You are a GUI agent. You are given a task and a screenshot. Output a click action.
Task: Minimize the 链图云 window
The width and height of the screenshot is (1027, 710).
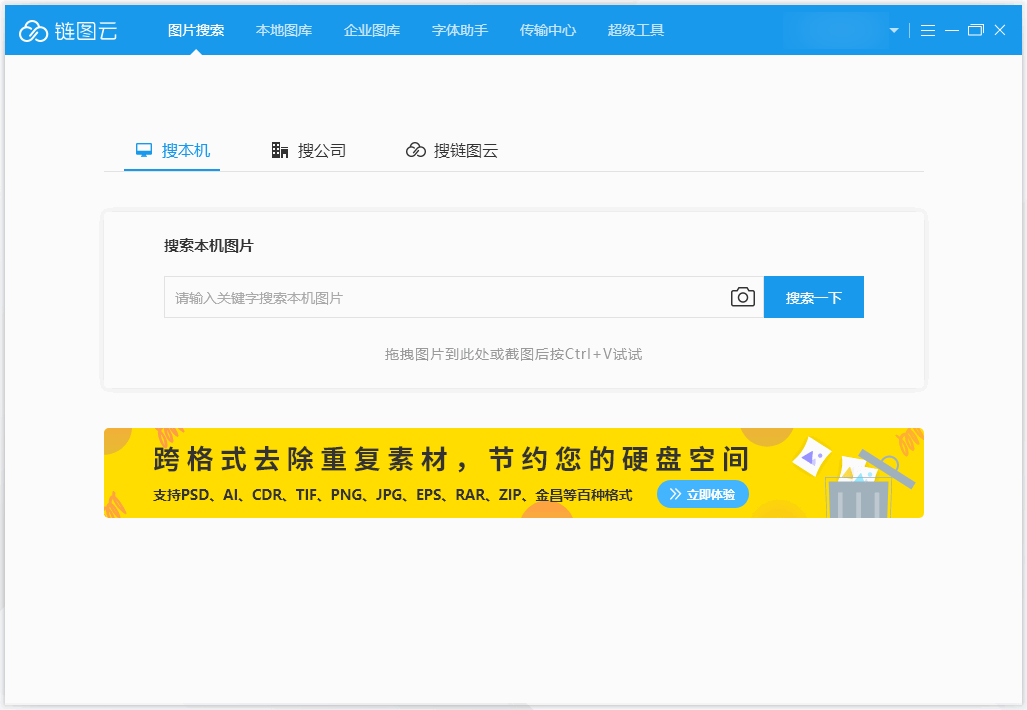pos(952,30)
